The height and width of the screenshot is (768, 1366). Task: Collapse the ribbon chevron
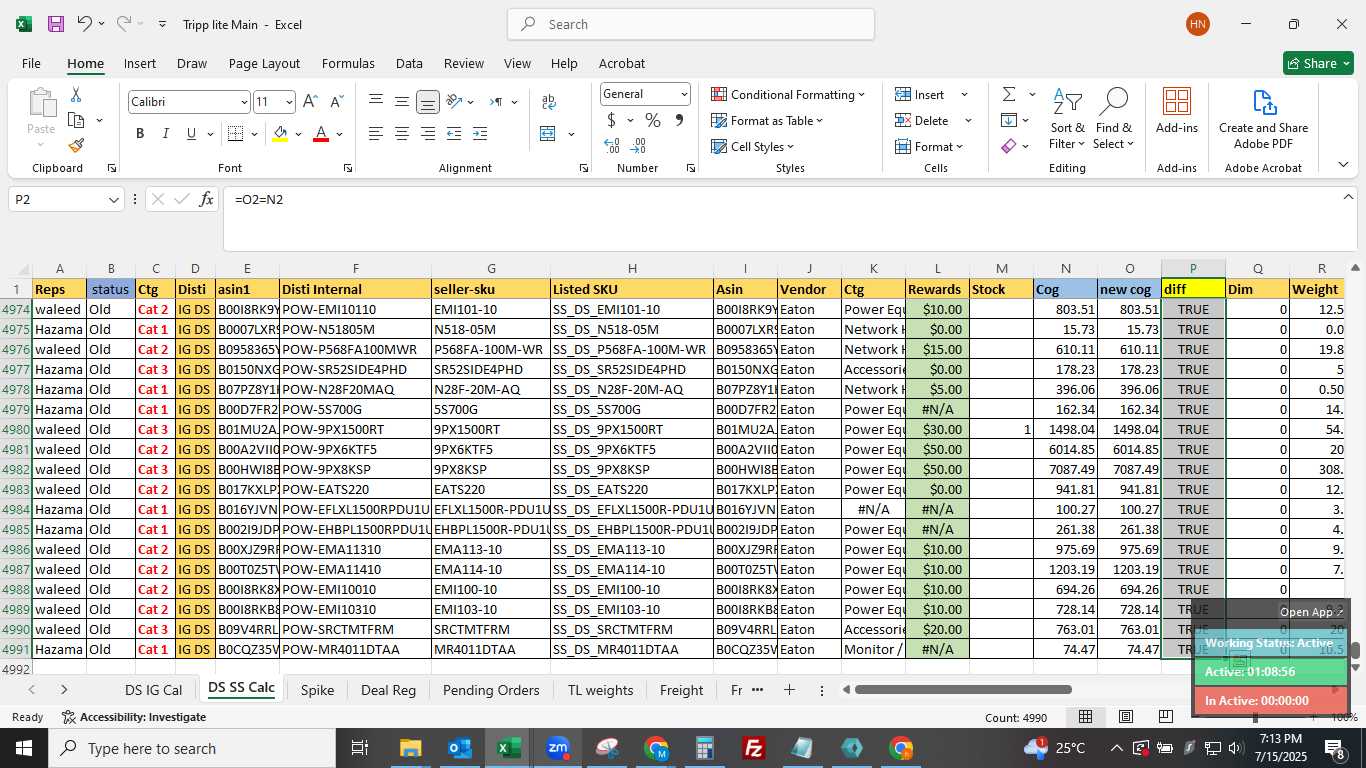pyautogui.click(x=1343, y=164)
